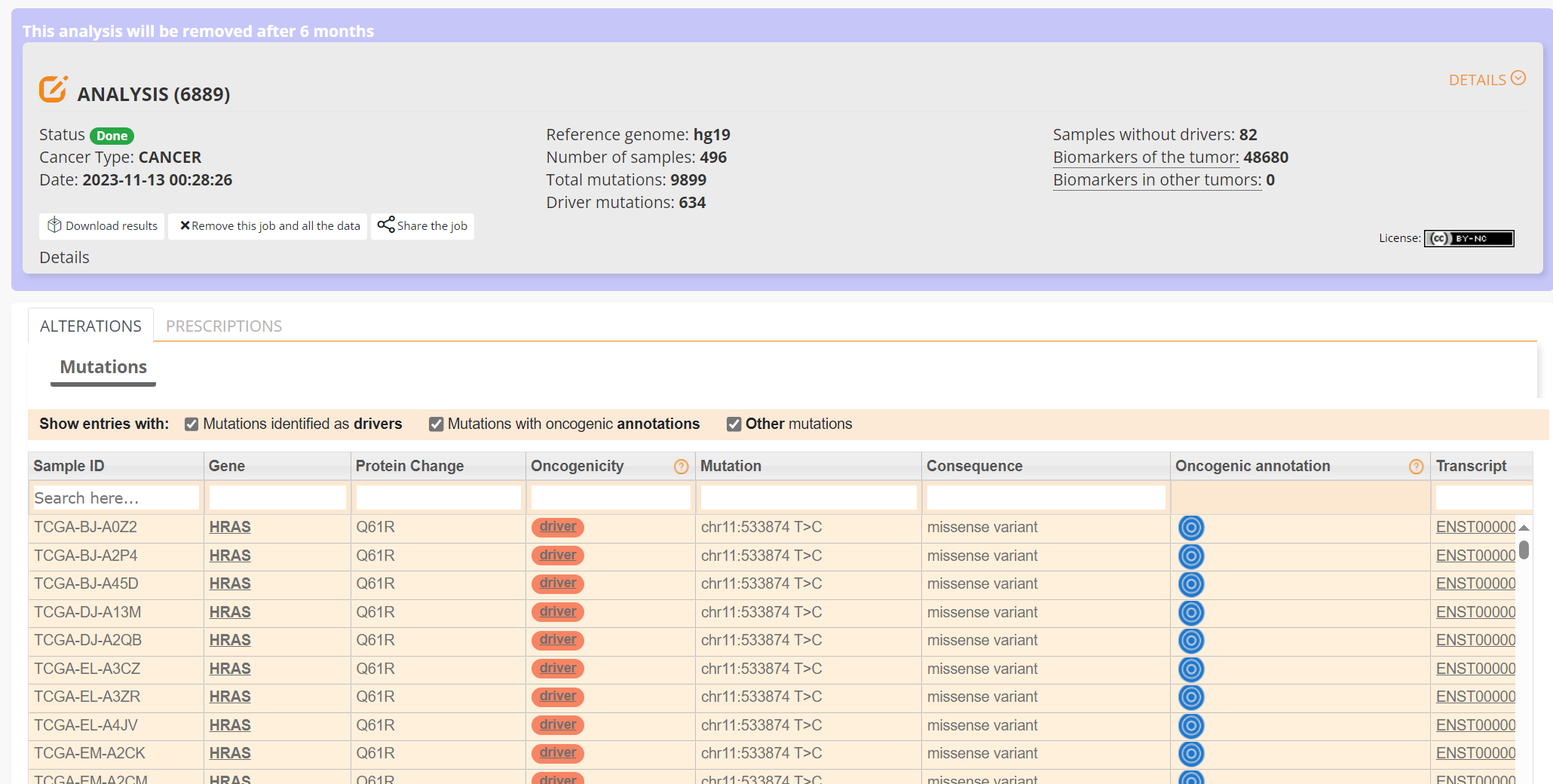1553x784 pixels.
Task: Click Remove this job and all the data
Action: pos(268,226)
